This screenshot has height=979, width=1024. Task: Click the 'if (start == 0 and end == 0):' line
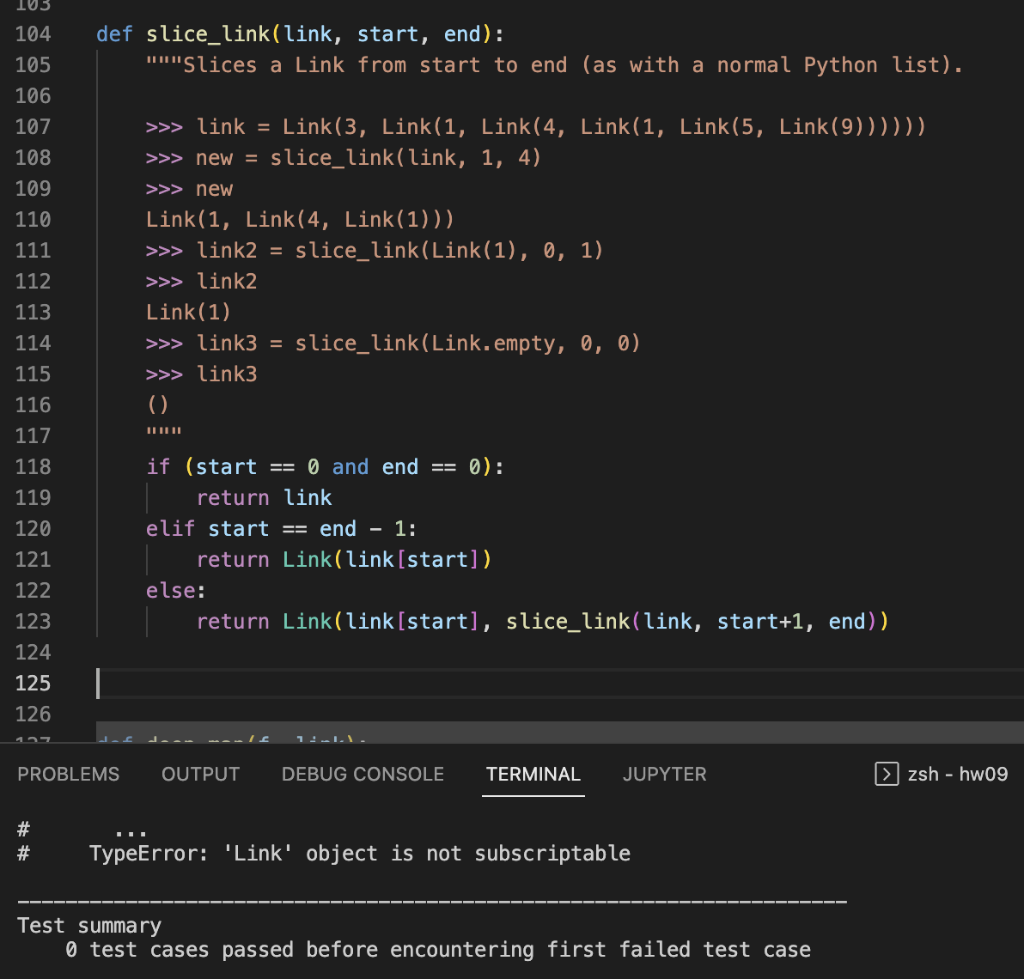tap(325, 467)
